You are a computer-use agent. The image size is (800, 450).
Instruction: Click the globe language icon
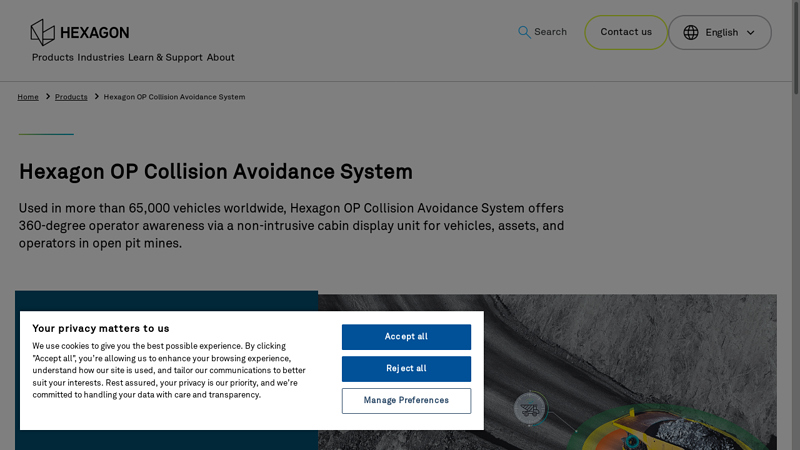691,33
